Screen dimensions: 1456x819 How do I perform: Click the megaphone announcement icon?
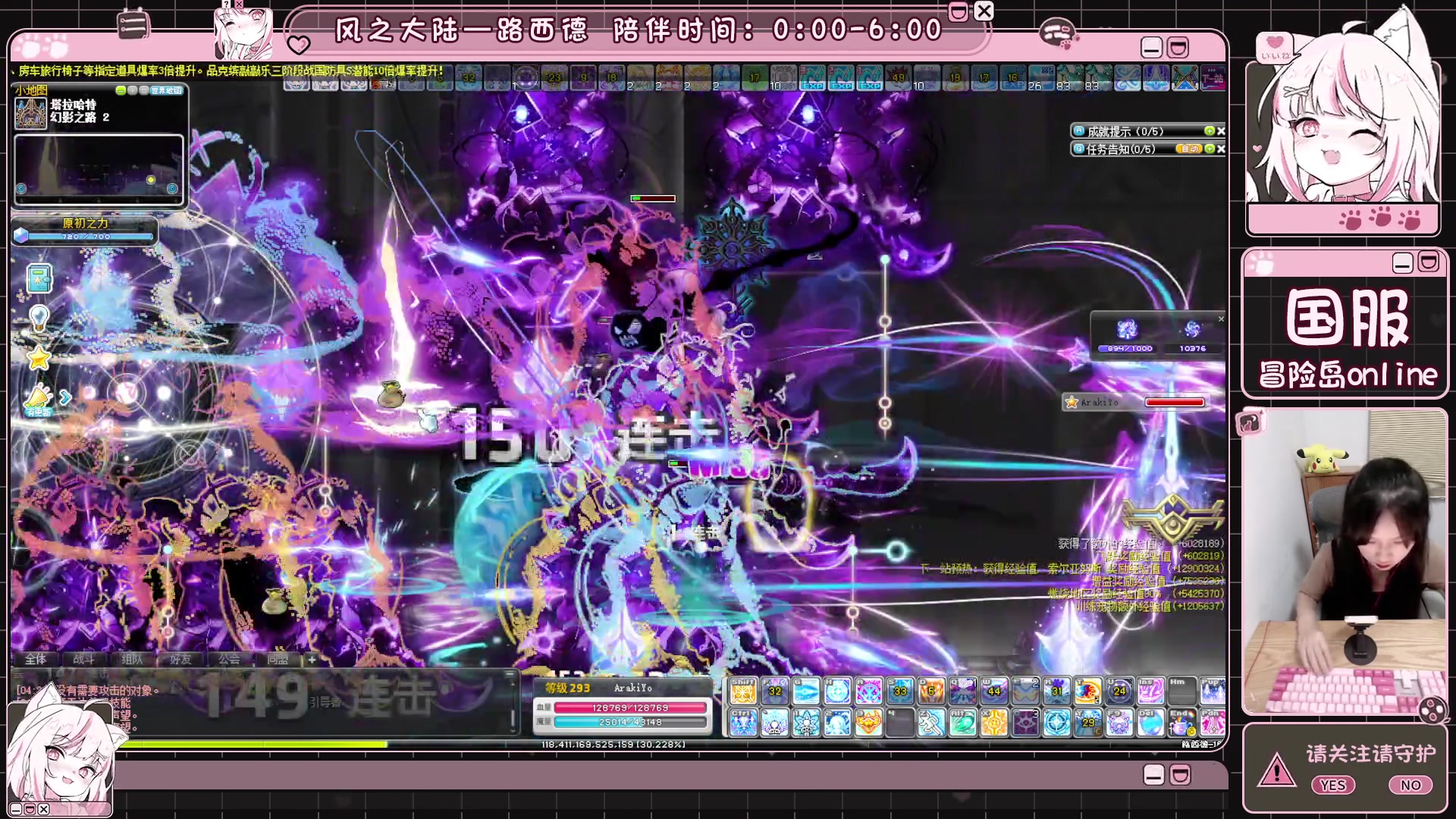tap(38, 399)
